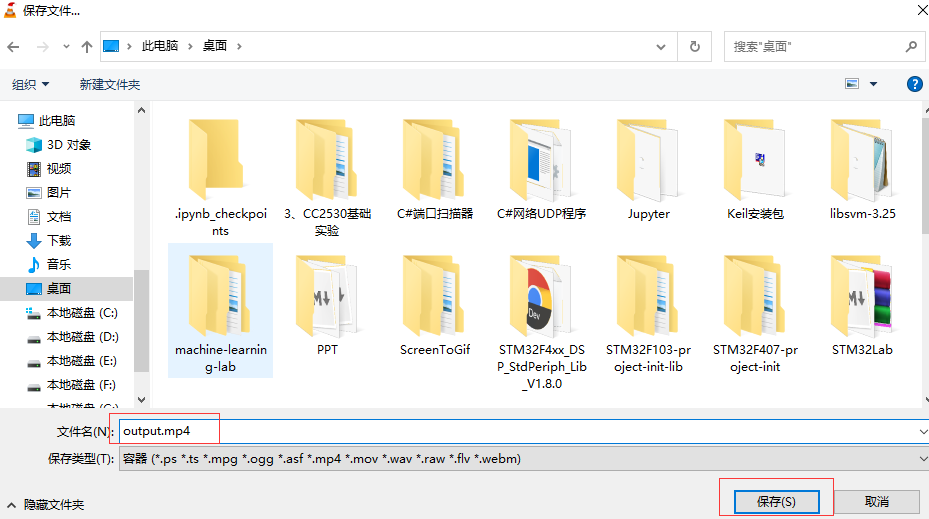This screenshot has width=929, height=519.
Task: Select 3D 对象 in the navigation pane
Action: pyautogui.click(x=59, y=145)
